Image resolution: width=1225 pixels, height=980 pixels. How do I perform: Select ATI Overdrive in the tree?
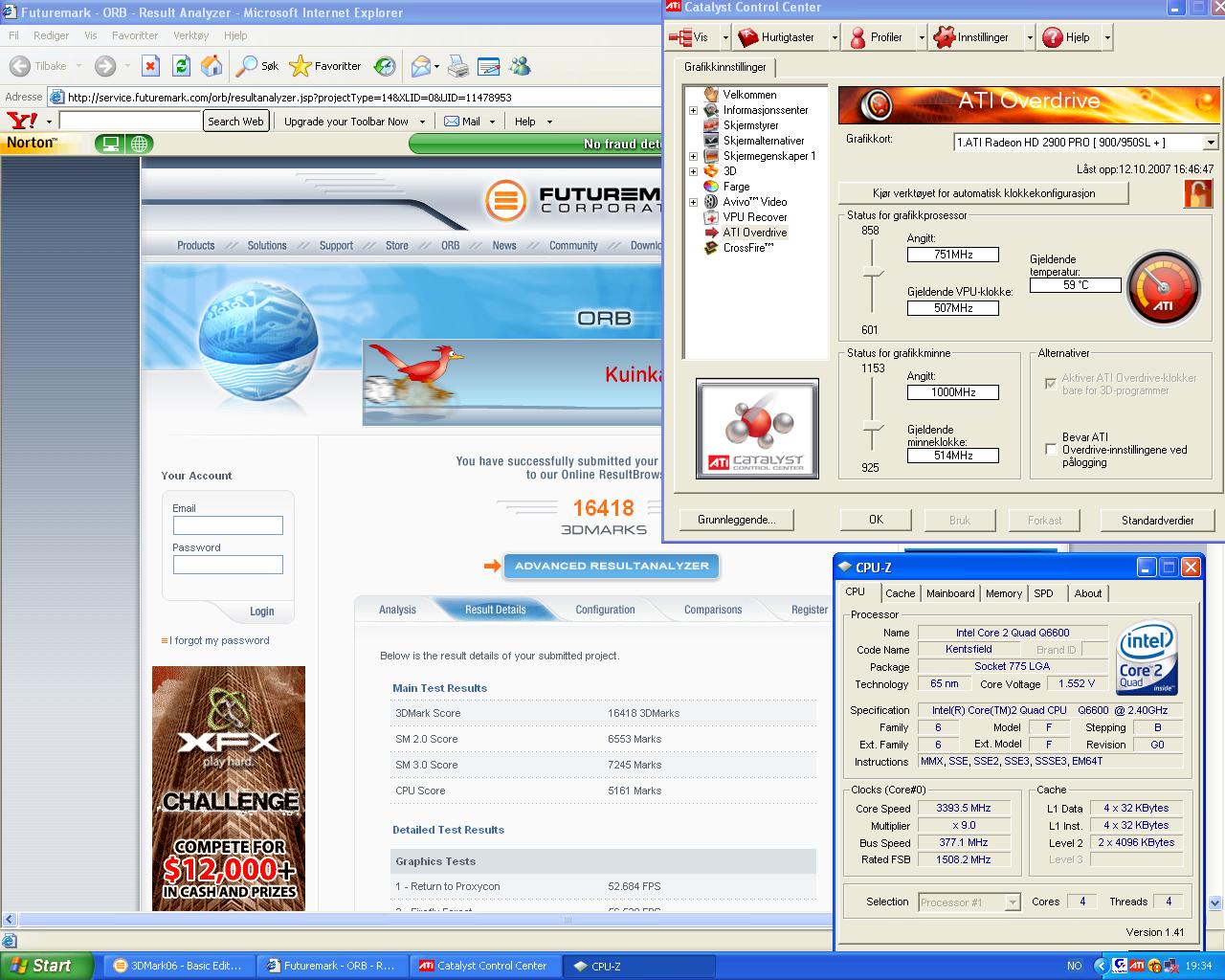pyautogui.click(x=754, y=233)
